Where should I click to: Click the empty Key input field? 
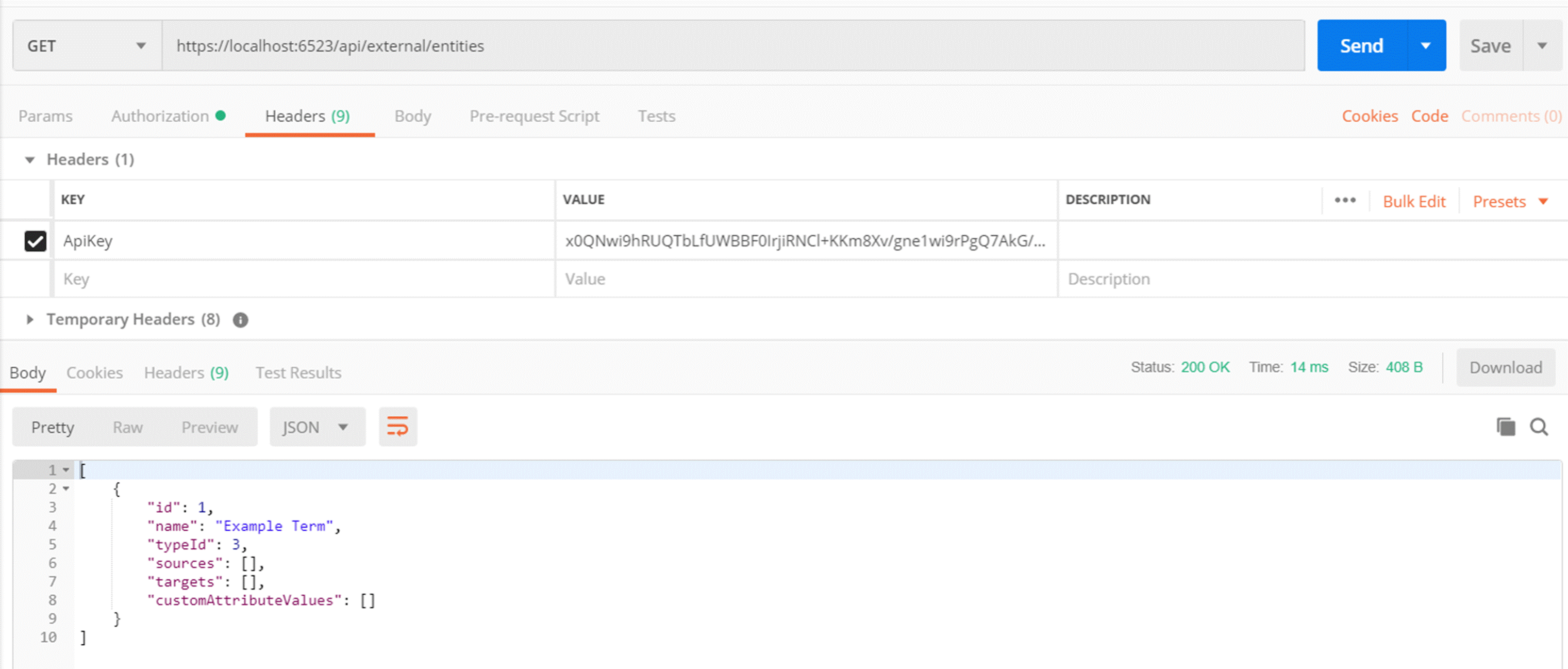tap(304, 279)
